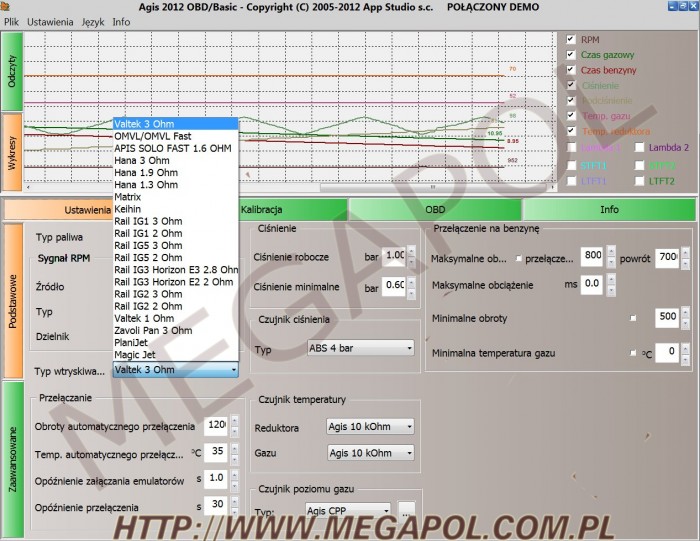Open the Ustawienia menu
Screen dimensions: 700x541
tap(49, 21)
